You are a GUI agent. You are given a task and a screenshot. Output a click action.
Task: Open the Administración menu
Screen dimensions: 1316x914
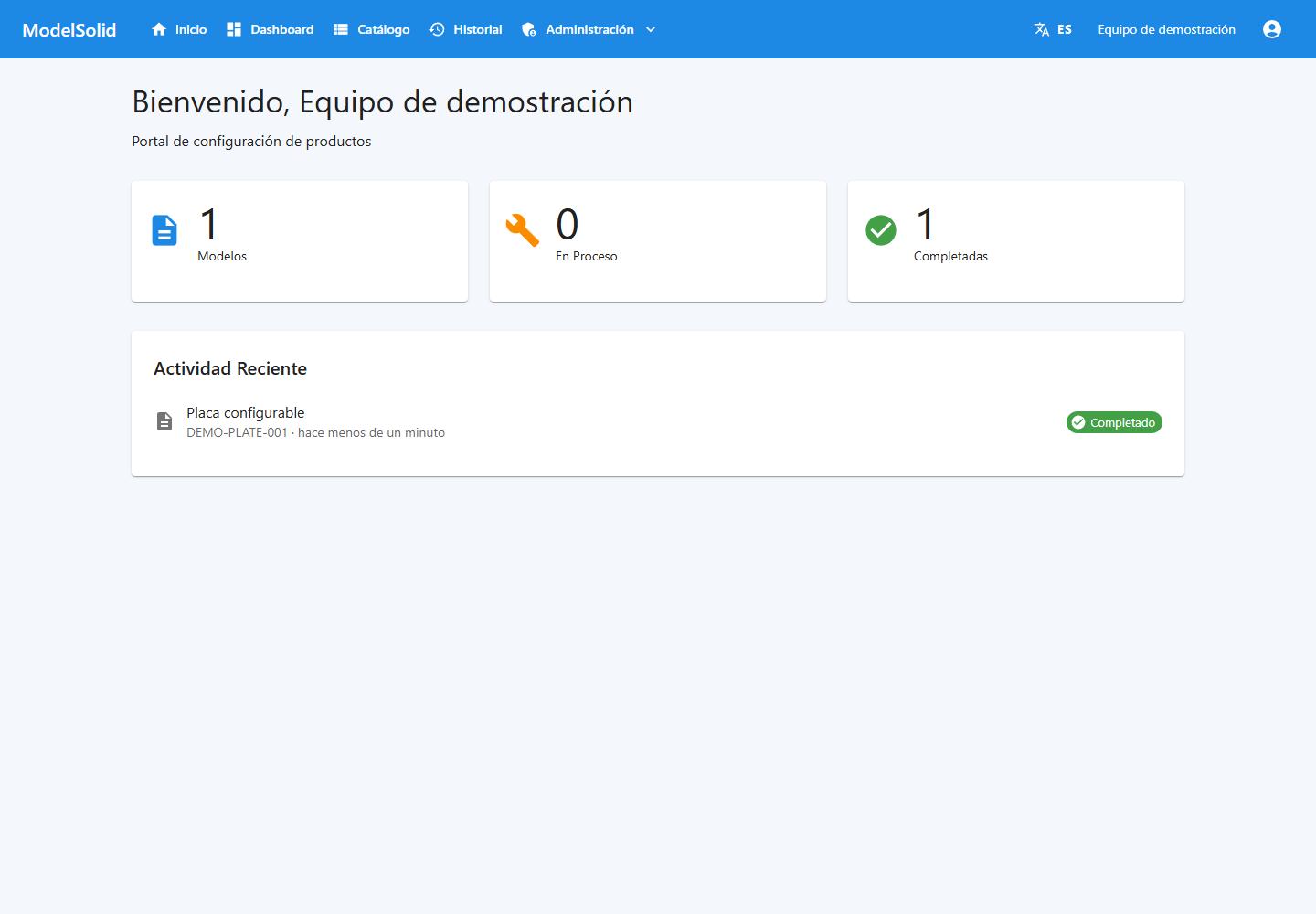point(589,29)
